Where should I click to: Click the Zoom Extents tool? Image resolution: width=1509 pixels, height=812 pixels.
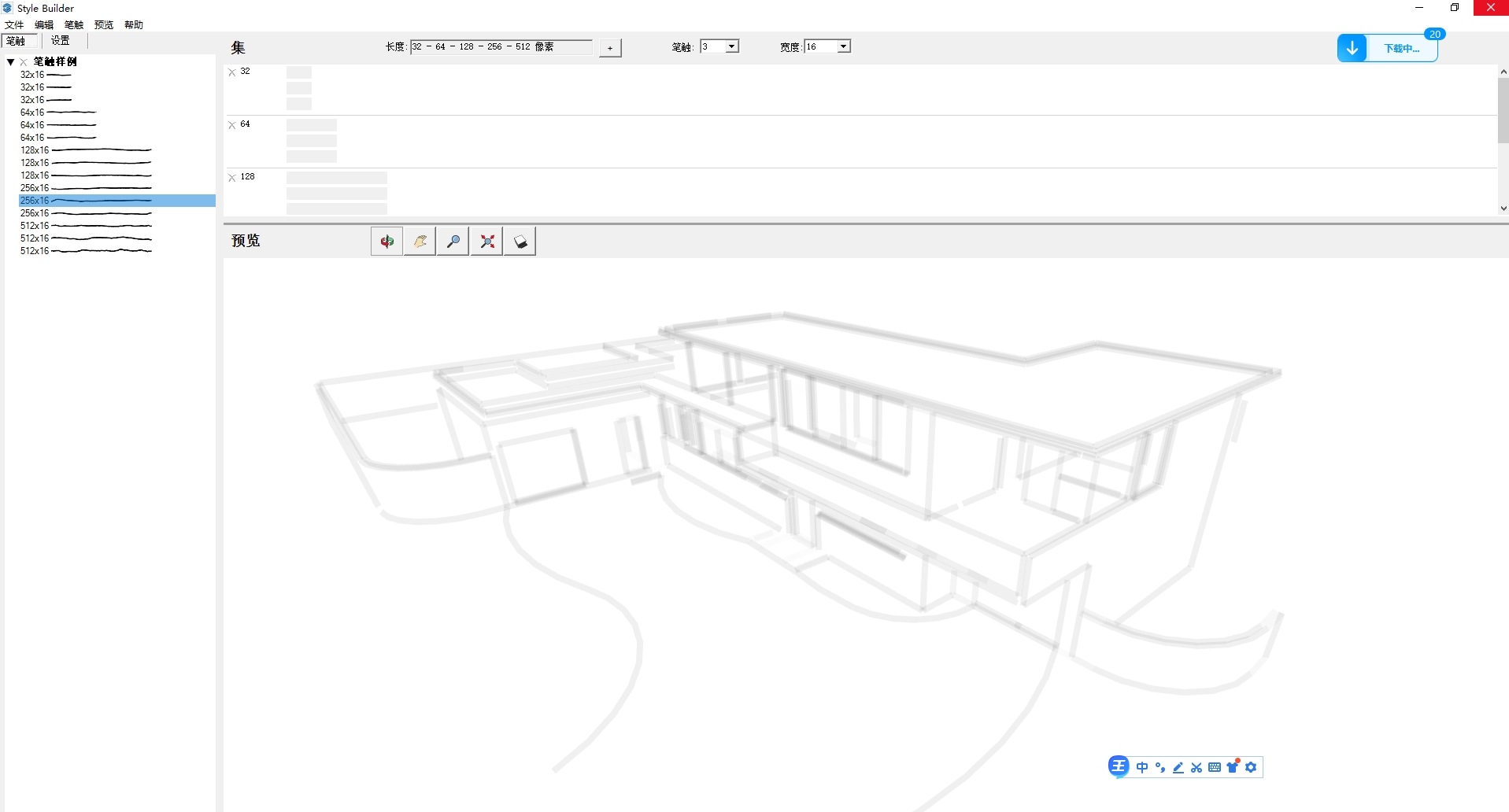[x=487, y=242]
